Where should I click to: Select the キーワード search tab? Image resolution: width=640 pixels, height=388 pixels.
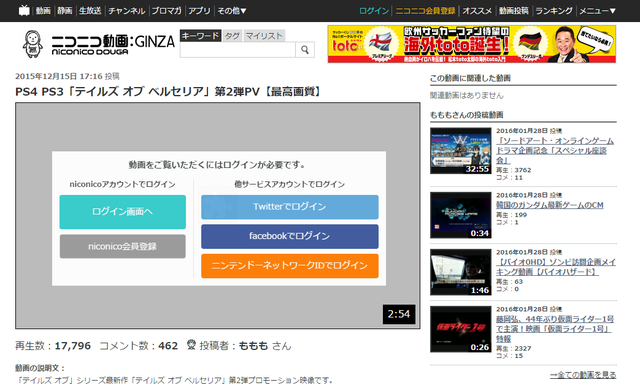(200, 36)
